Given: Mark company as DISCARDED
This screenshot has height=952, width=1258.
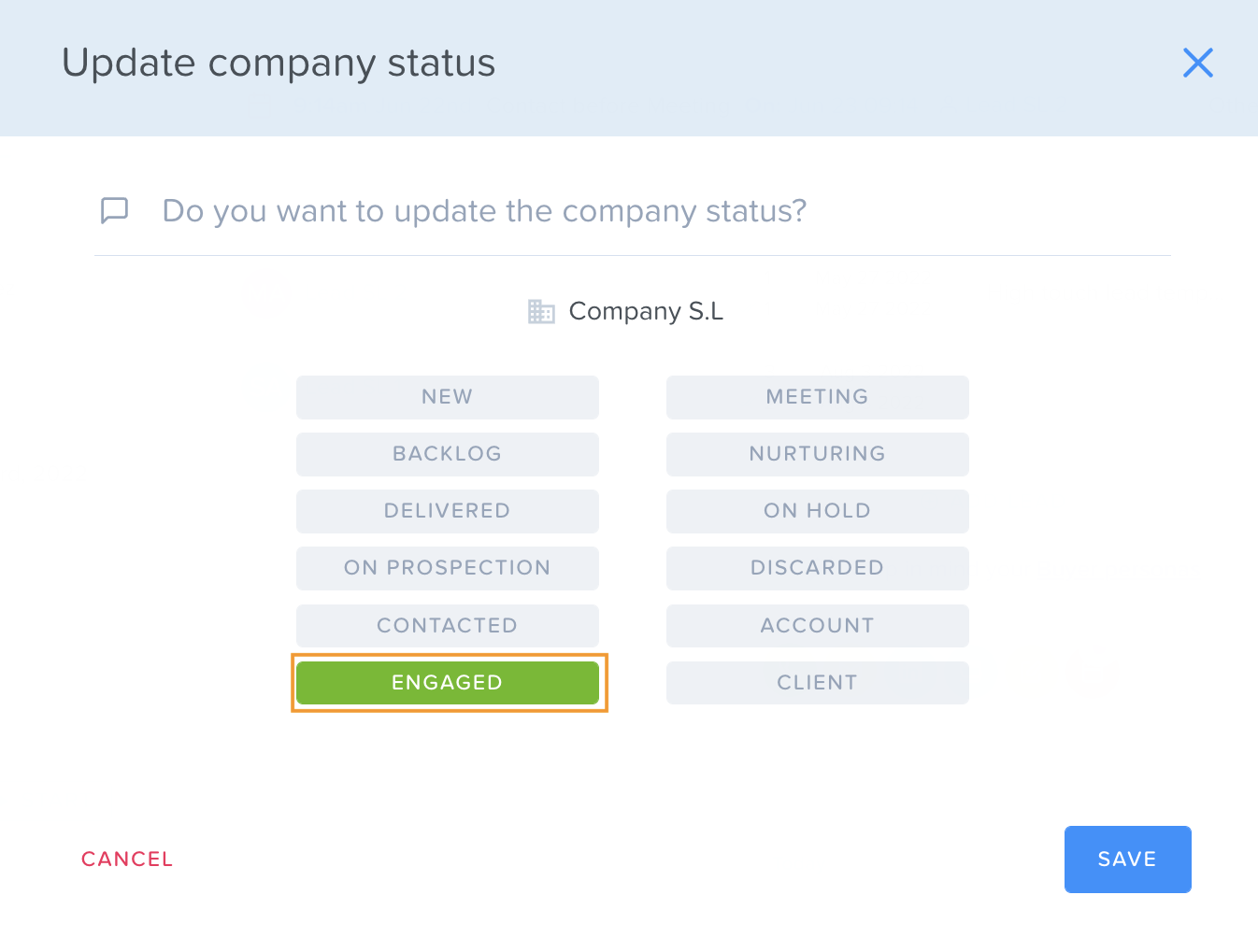Looking at the screenshot, I should coord(817,568).
